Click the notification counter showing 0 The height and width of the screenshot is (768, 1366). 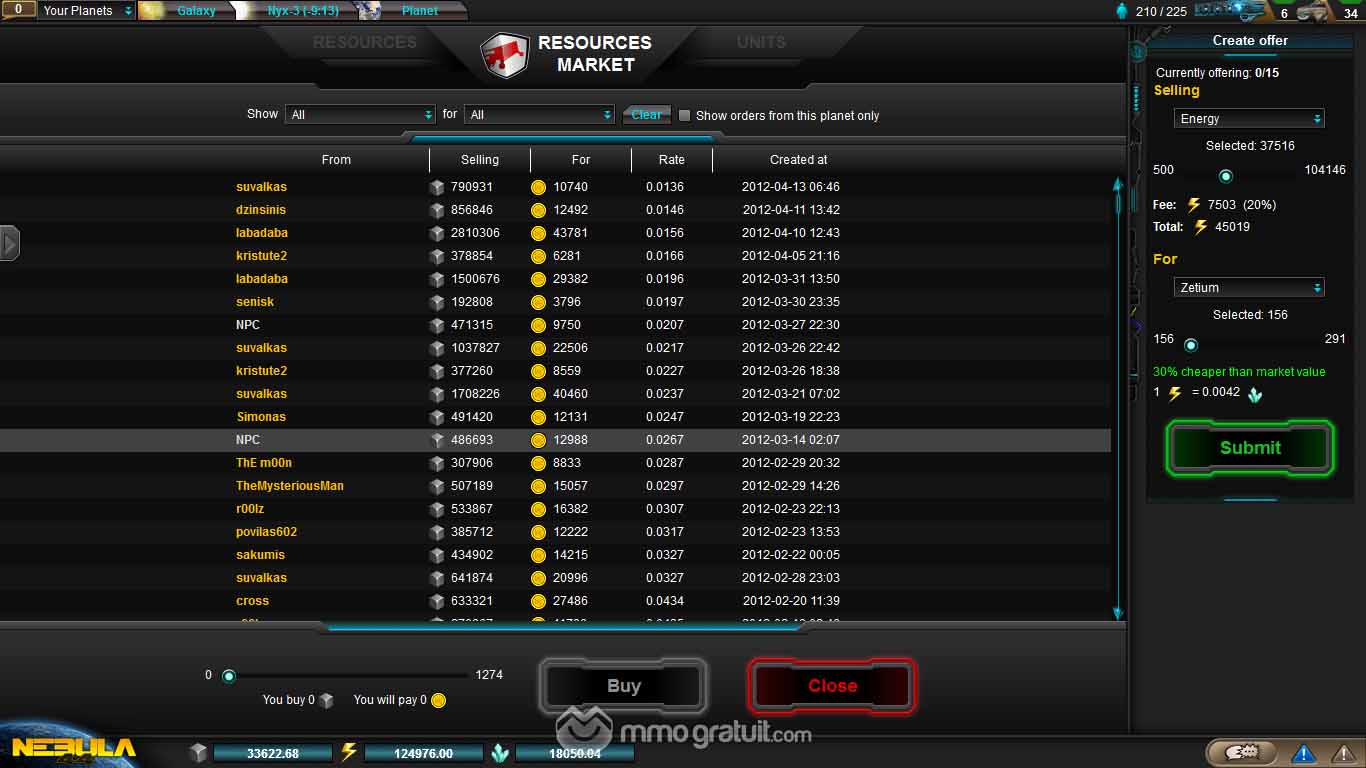[18, 10]
